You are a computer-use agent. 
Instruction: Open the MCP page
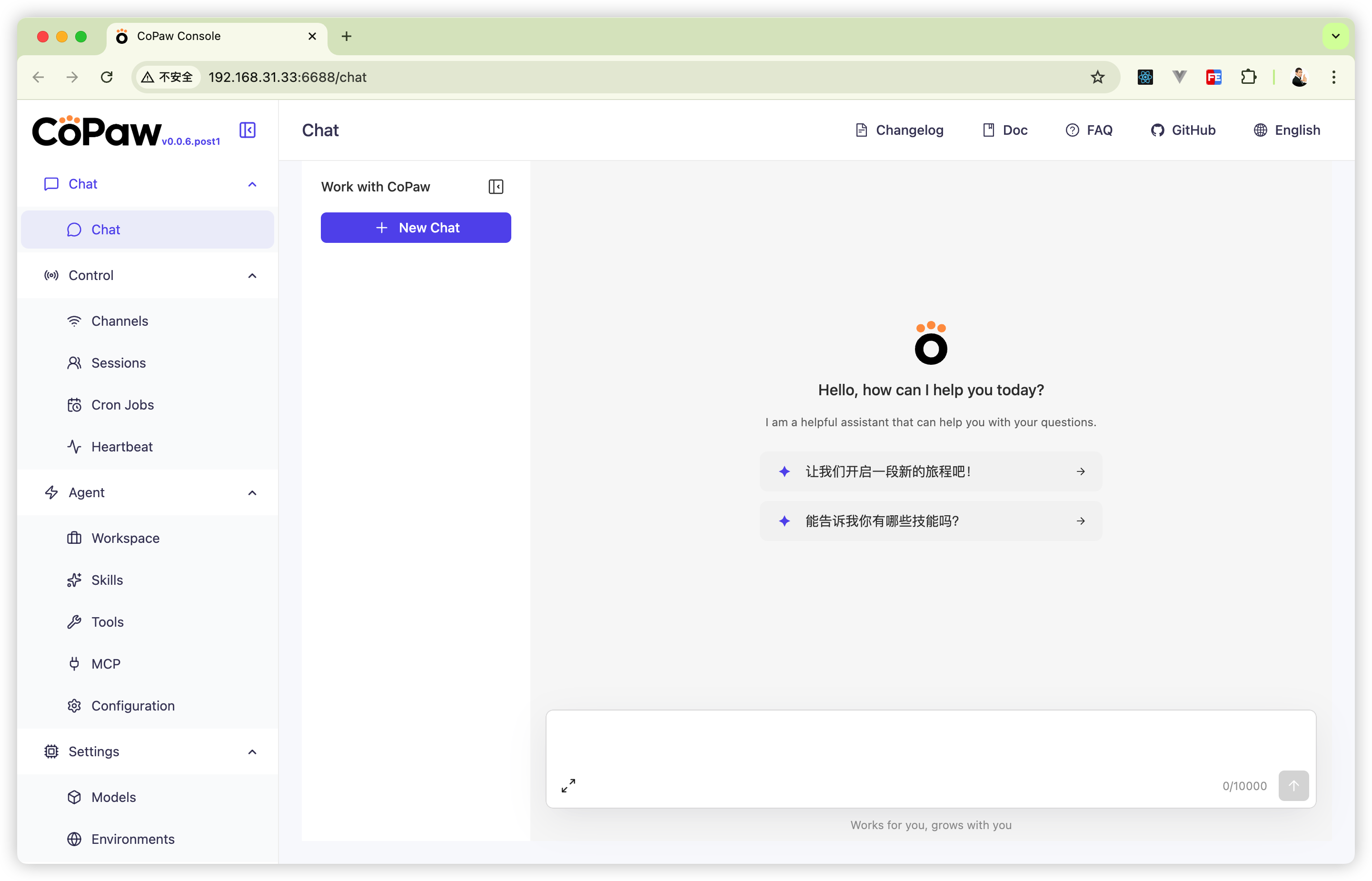click(x=106, y=664)
